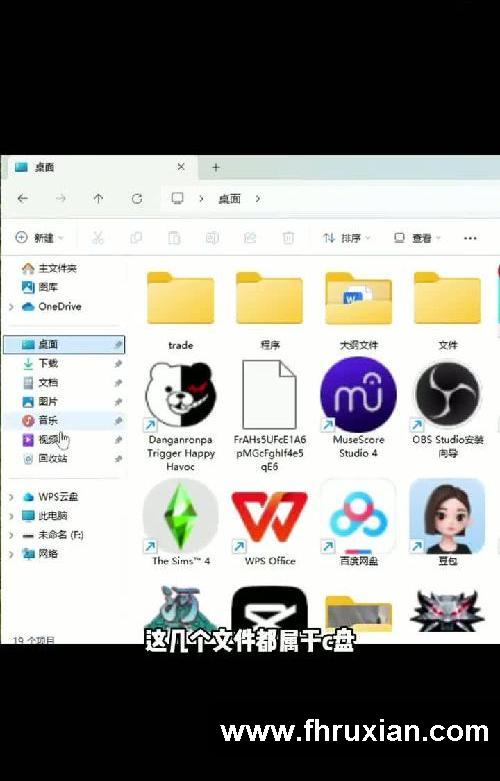The image size is (500, 781).
Task: Select OneDrive in the sidebar
Action: click(52, 306)
